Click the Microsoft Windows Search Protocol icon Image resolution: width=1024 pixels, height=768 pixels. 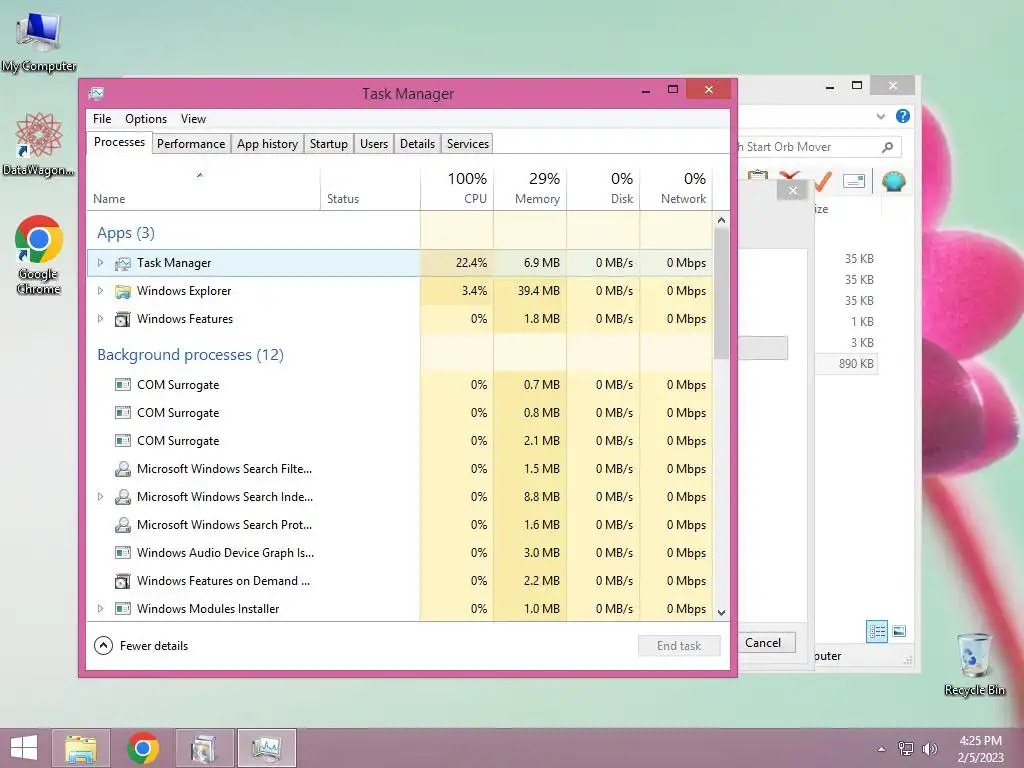click(x=123, y=525)
